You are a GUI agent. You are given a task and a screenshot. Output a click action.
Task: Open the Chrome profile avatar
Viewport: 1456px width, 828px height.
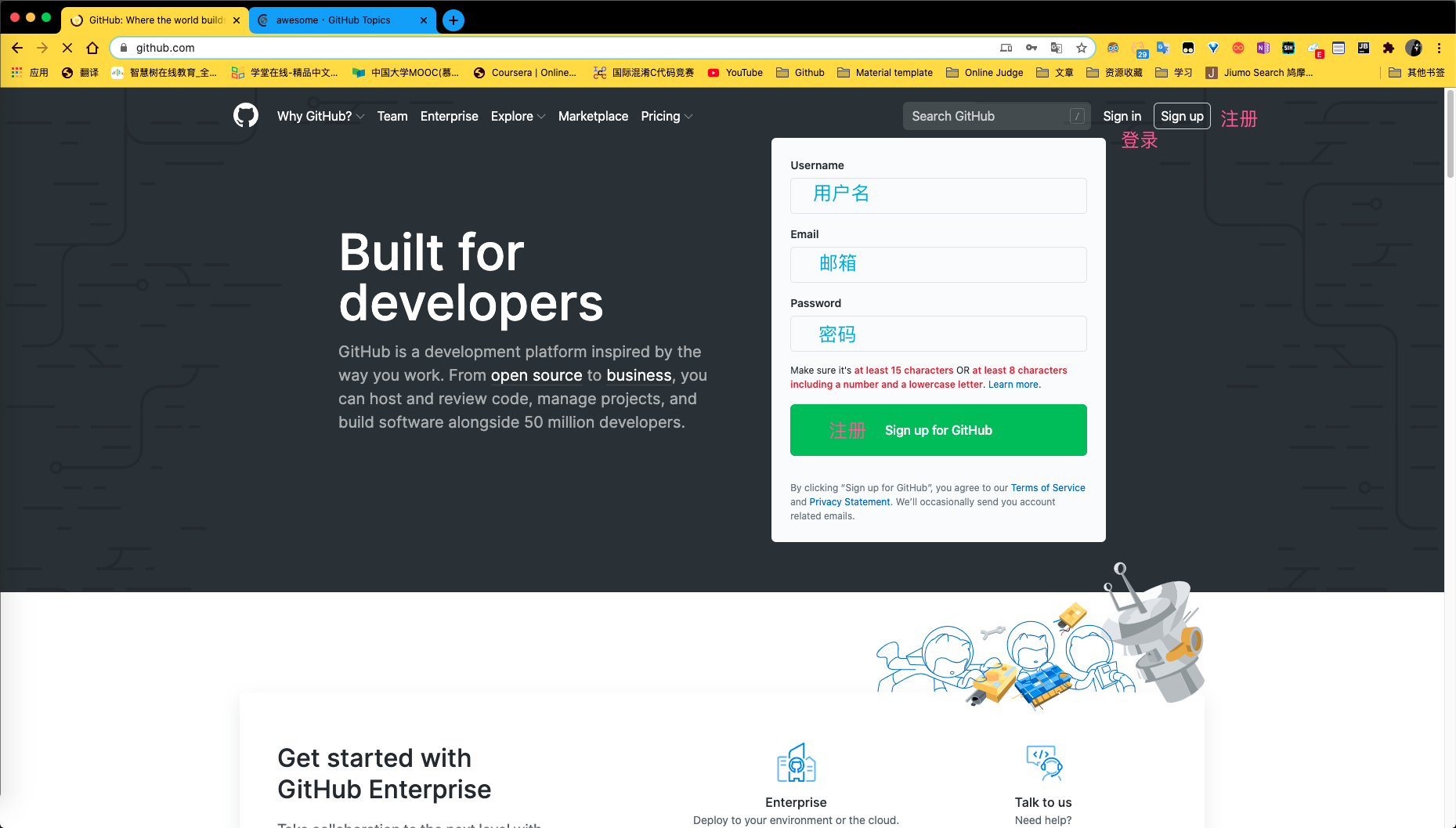coord(1414,48)
